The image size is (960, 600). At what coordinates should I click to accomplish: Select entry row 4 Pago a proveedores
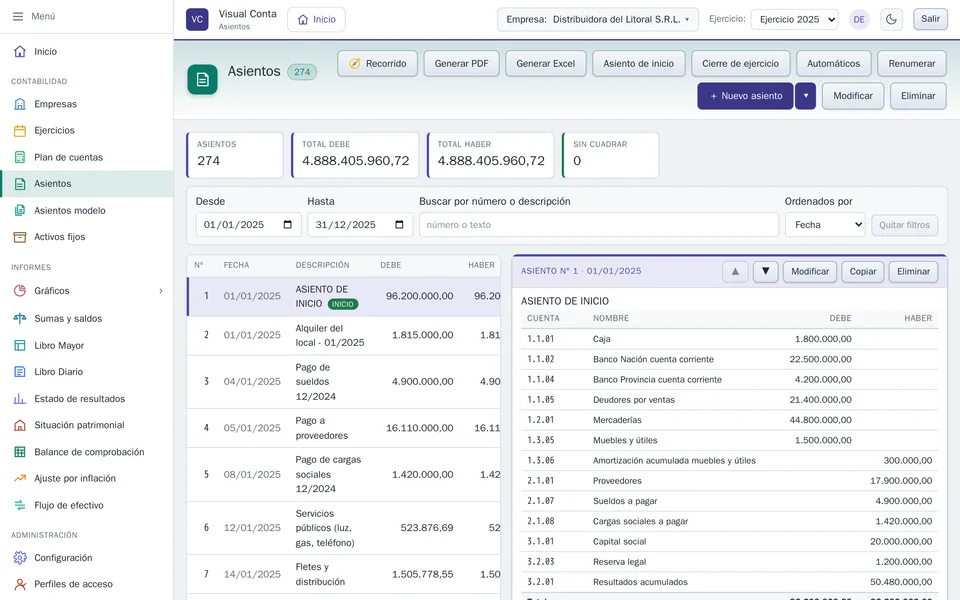(343, 428)
